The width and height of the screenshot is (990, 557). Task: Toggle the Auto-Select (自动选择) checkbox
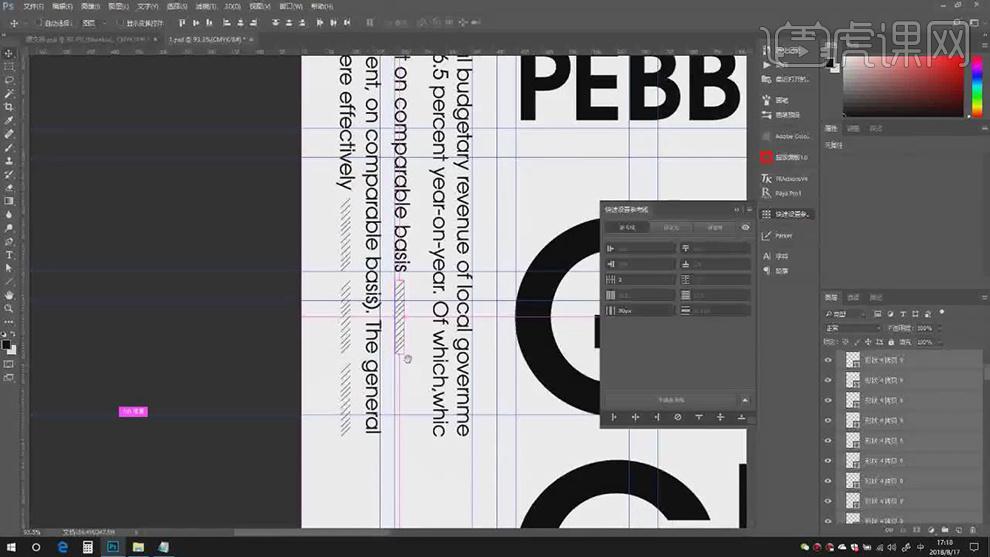click(x=37, y=23)
